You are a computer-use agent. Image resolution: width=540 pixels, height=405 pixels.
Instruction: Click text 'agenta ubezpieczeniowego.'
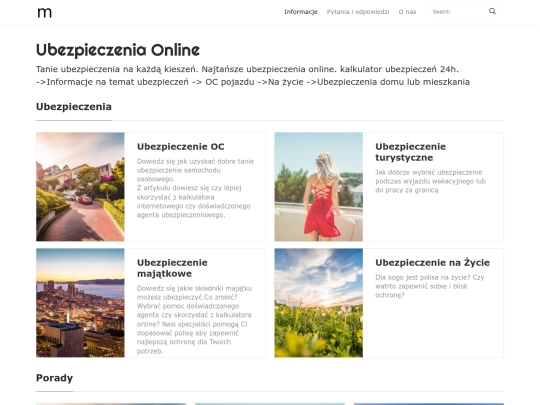[x=181, y=215]
